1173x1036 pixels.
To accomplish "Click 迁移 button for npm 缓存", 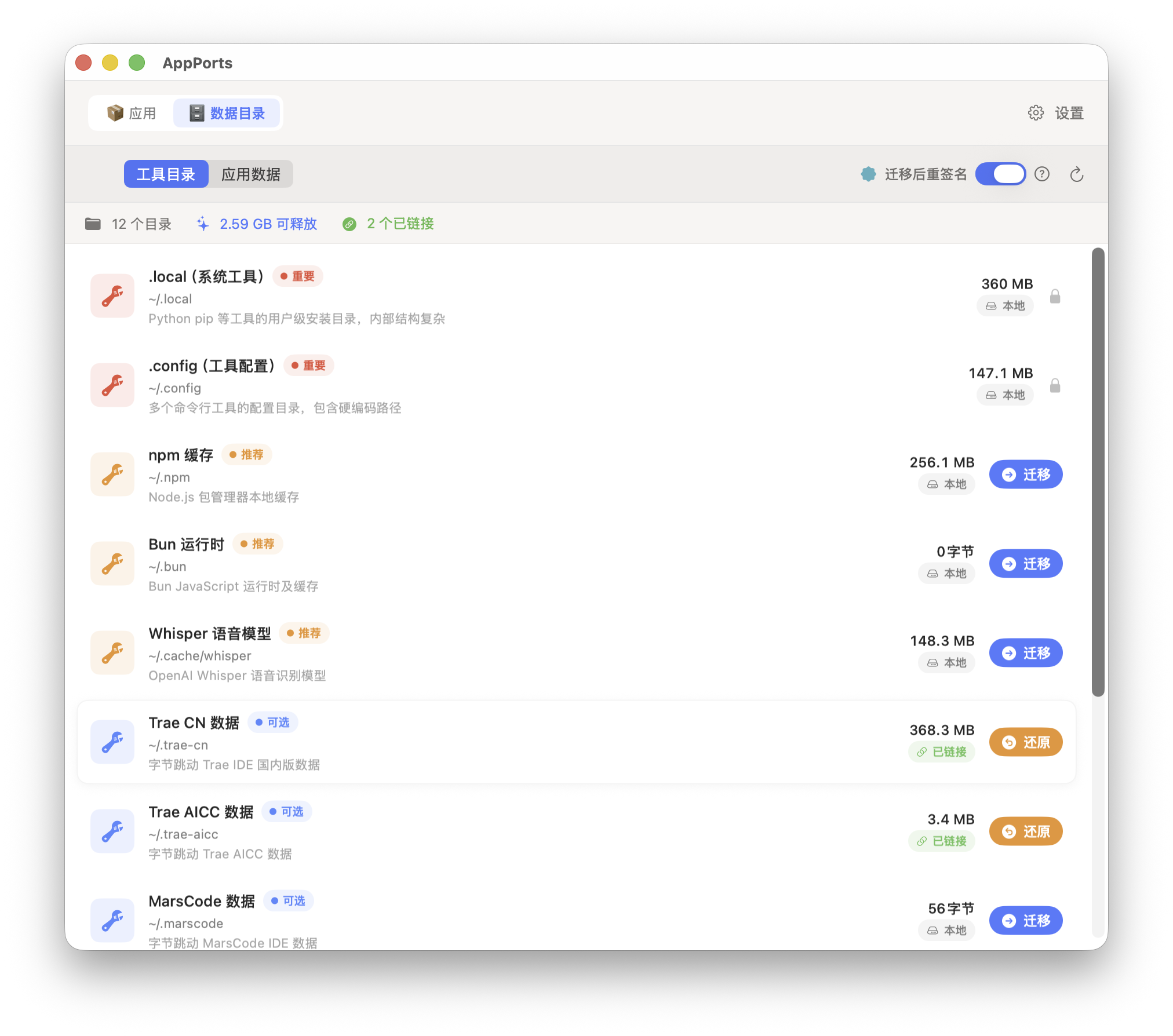I will [x=1025, y=475].
